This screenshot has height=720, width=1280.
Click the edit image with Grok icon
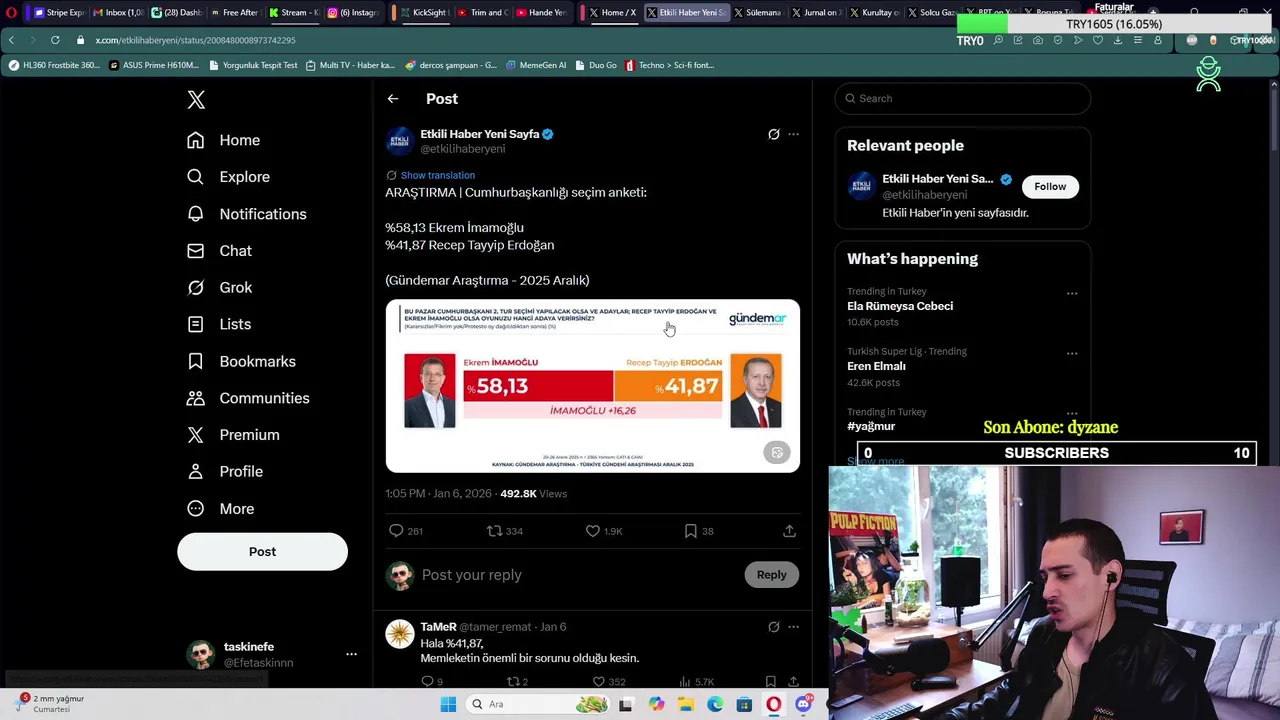pos(777,453)
